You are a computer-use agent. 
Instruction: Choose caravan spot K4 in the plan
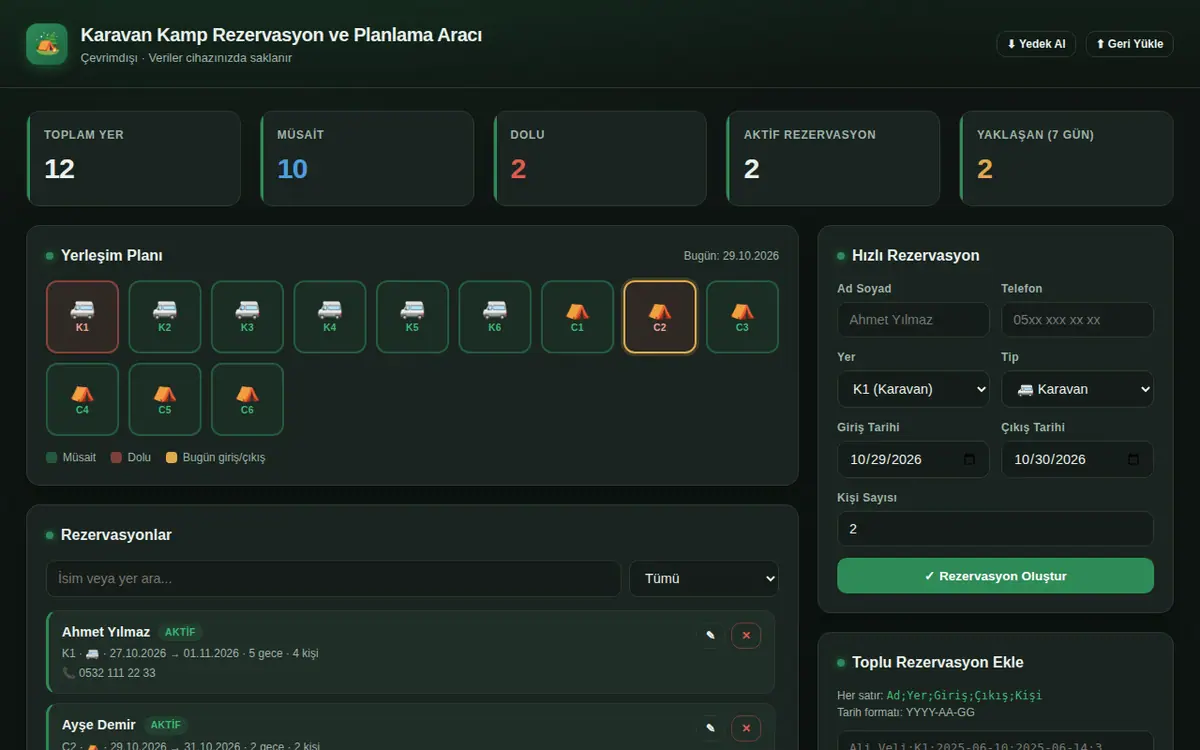click(330, 317)
